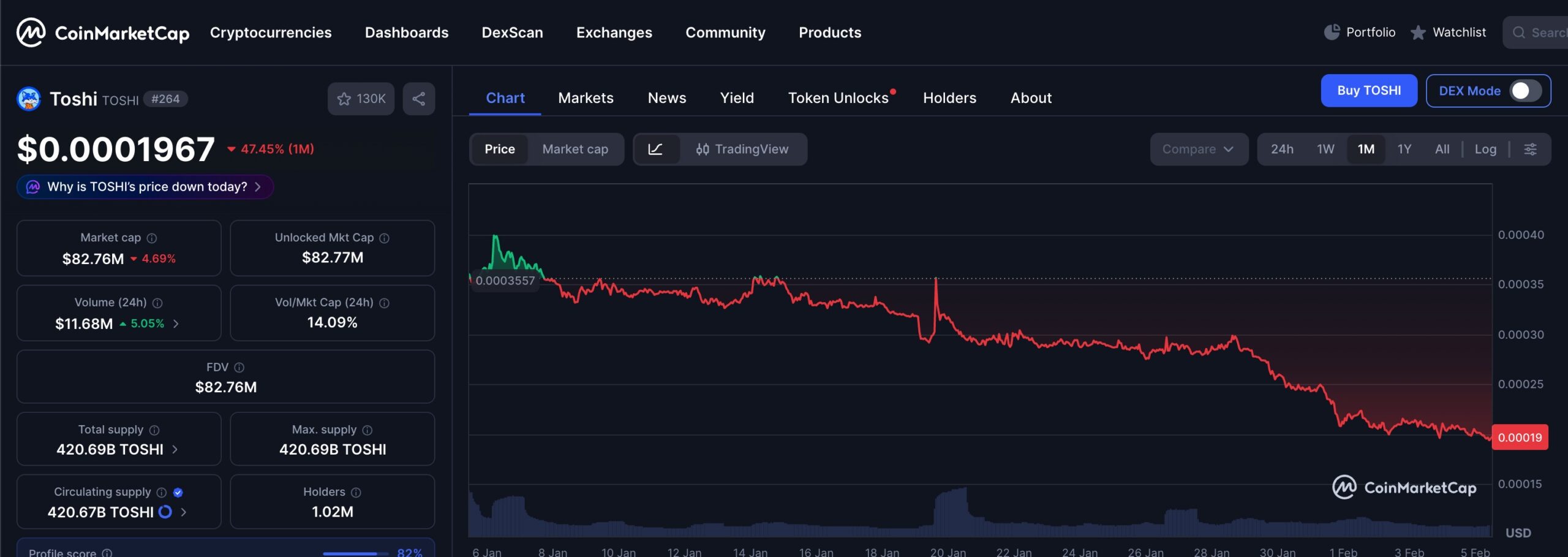Open the Exchanges menu
Viewport: 1568px width, 557px height.
point(614,32)
